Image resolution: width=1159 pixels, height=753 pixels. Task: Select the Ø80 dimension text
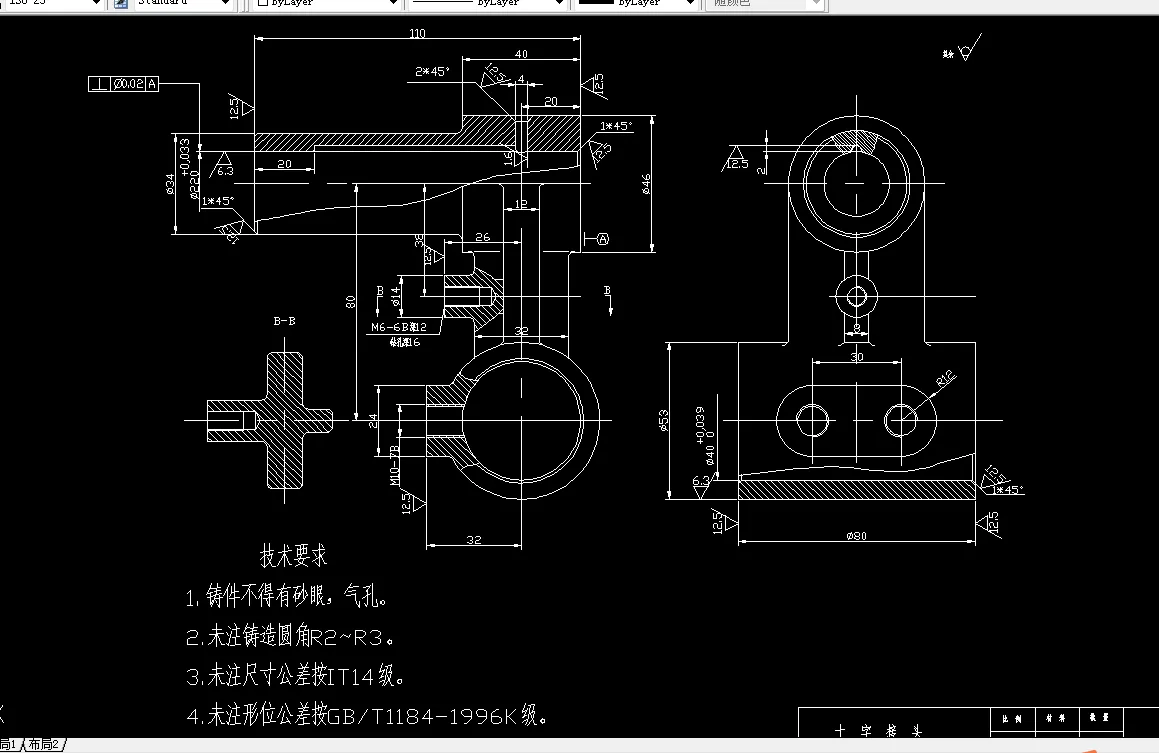pyautogui.click(x=855, y=535)
